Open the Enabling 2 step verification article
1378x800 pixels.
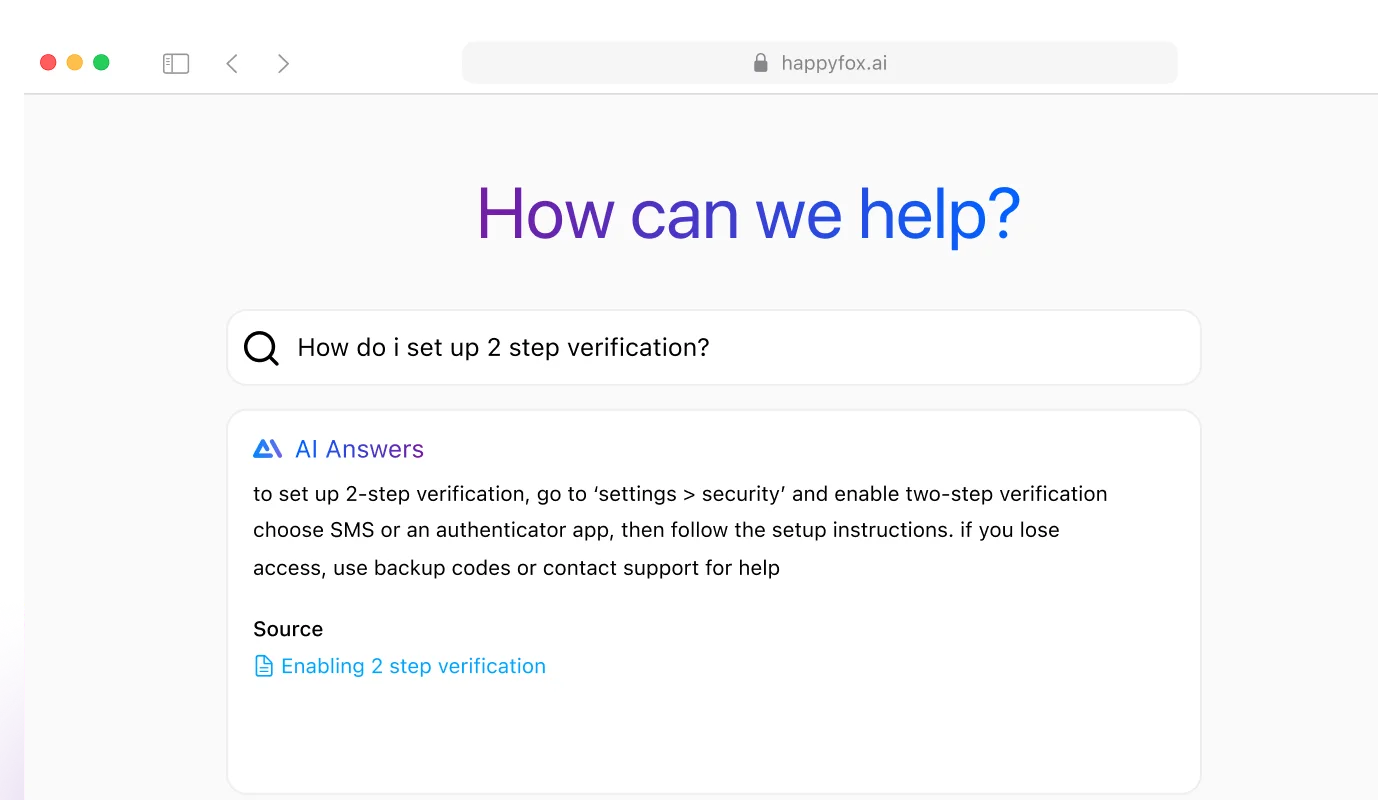click(413, 666)
